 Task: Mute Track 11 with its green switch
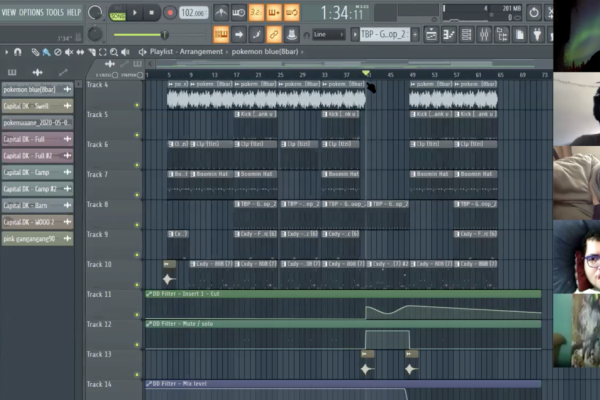click(x=137, y=315)
